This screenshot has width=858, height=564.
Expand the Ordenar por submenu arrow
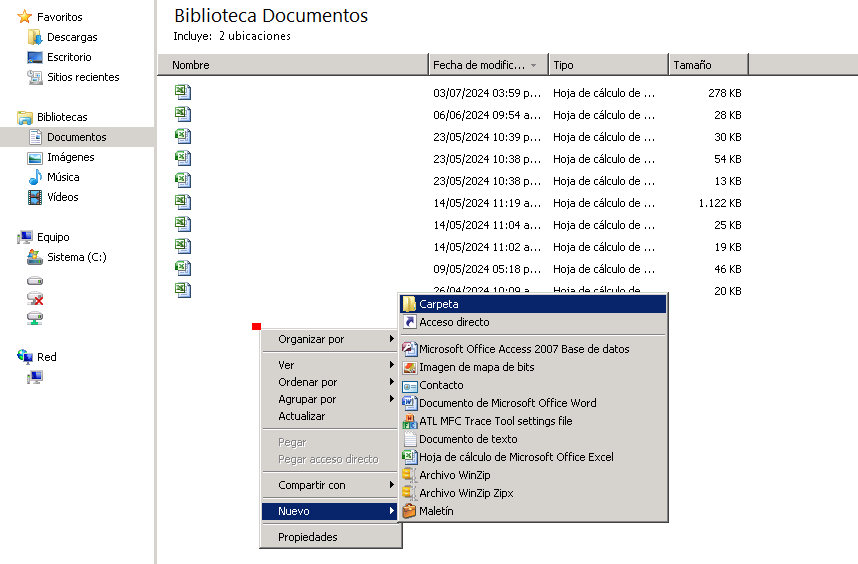pos(392,381)
